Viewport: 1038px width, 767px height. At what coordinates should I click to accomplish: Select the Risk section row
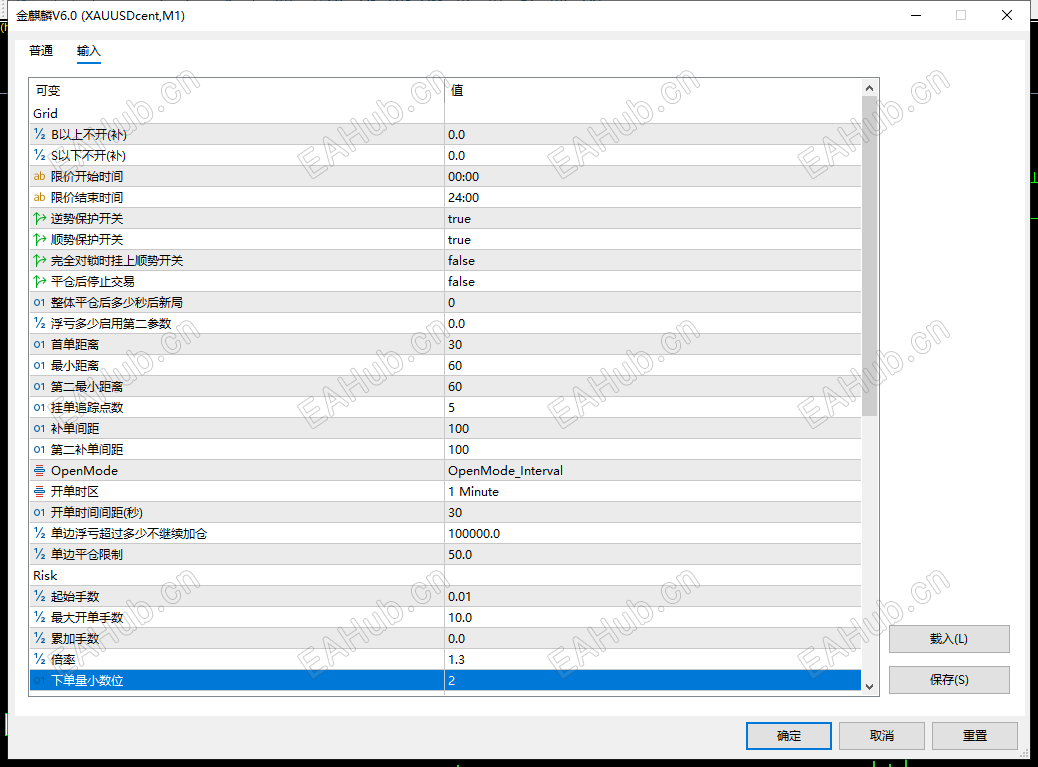[x=446, y=576]
